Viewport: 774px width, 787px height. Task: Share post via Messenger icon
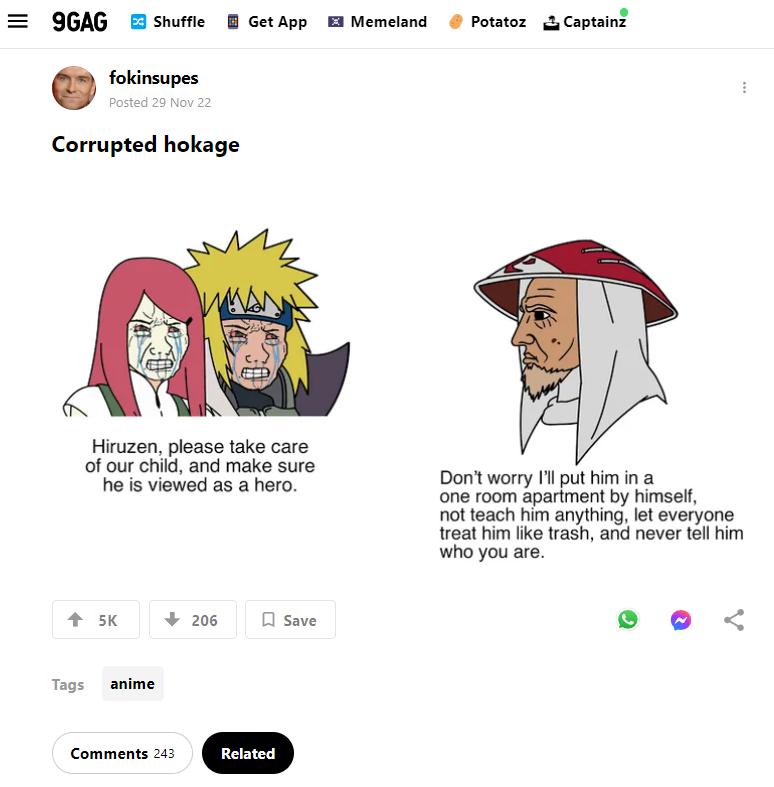tap(681, 620)
